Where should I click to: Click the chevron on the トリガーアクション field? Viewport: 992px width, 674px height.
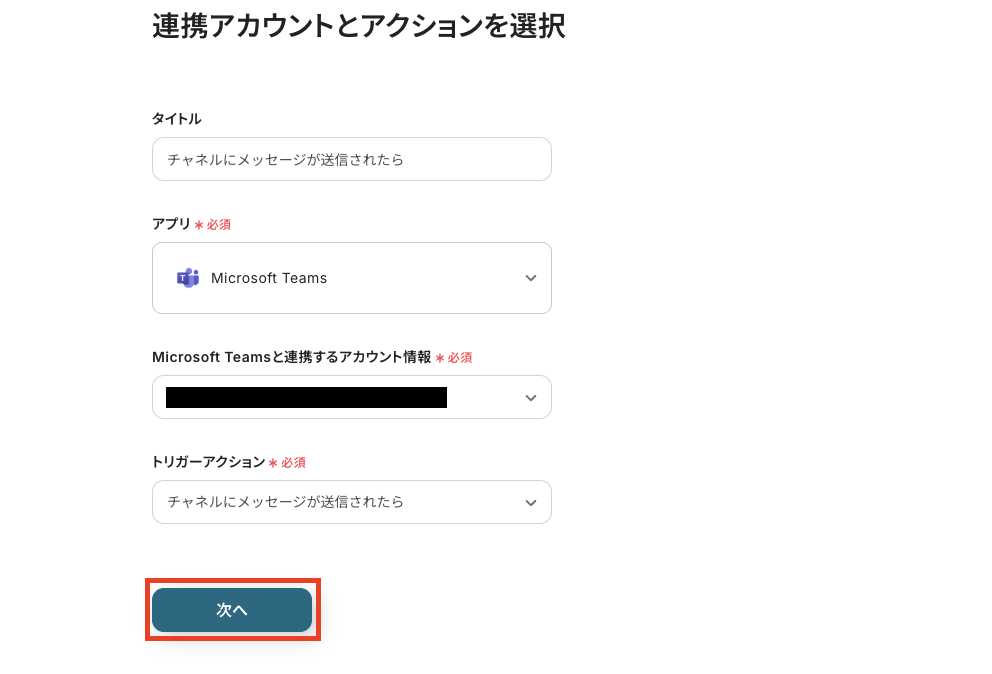click(x=531, y=502)
